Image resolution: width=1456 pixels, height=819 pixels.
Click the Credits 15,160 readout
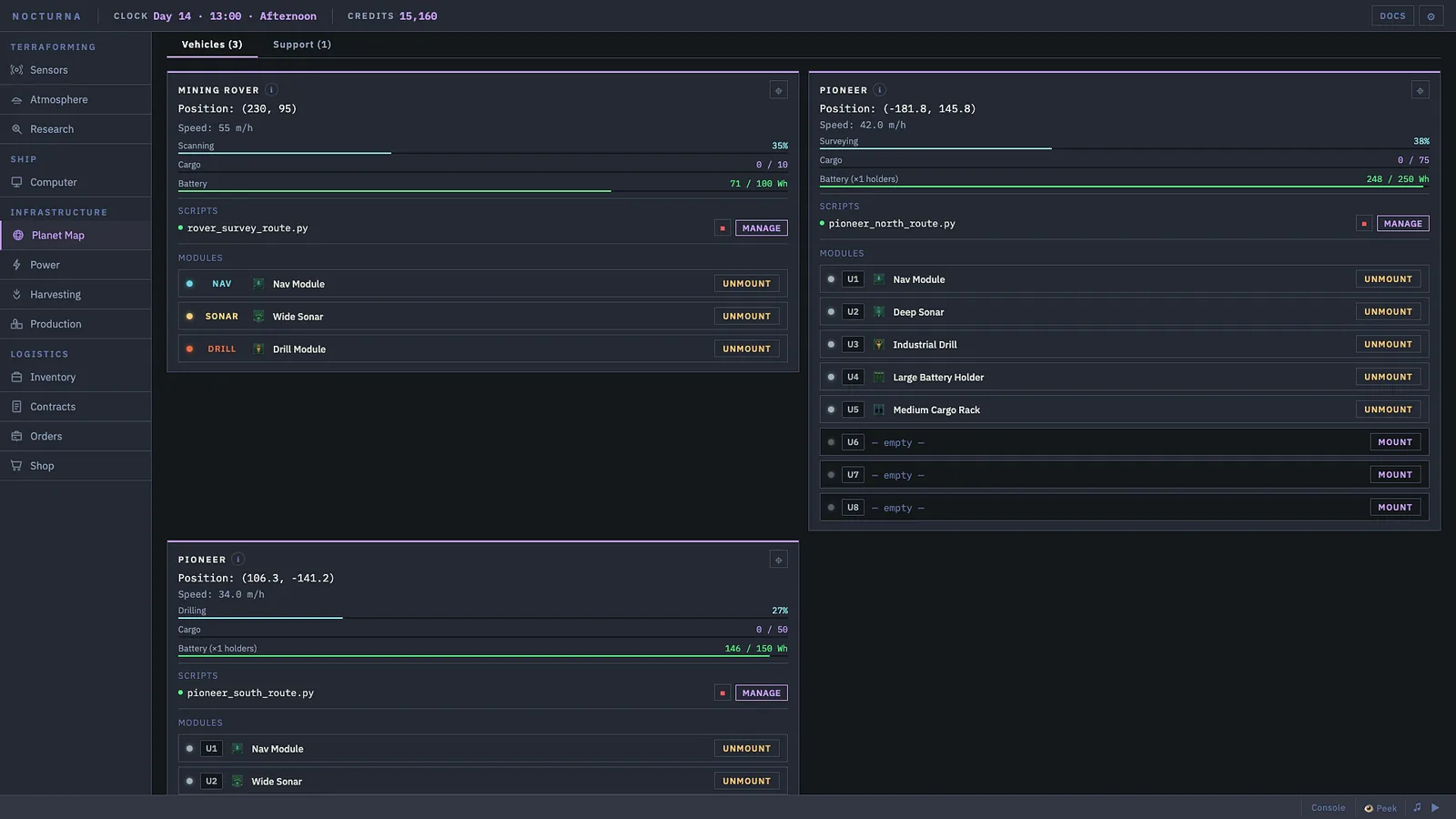click(x=392, y=16)
